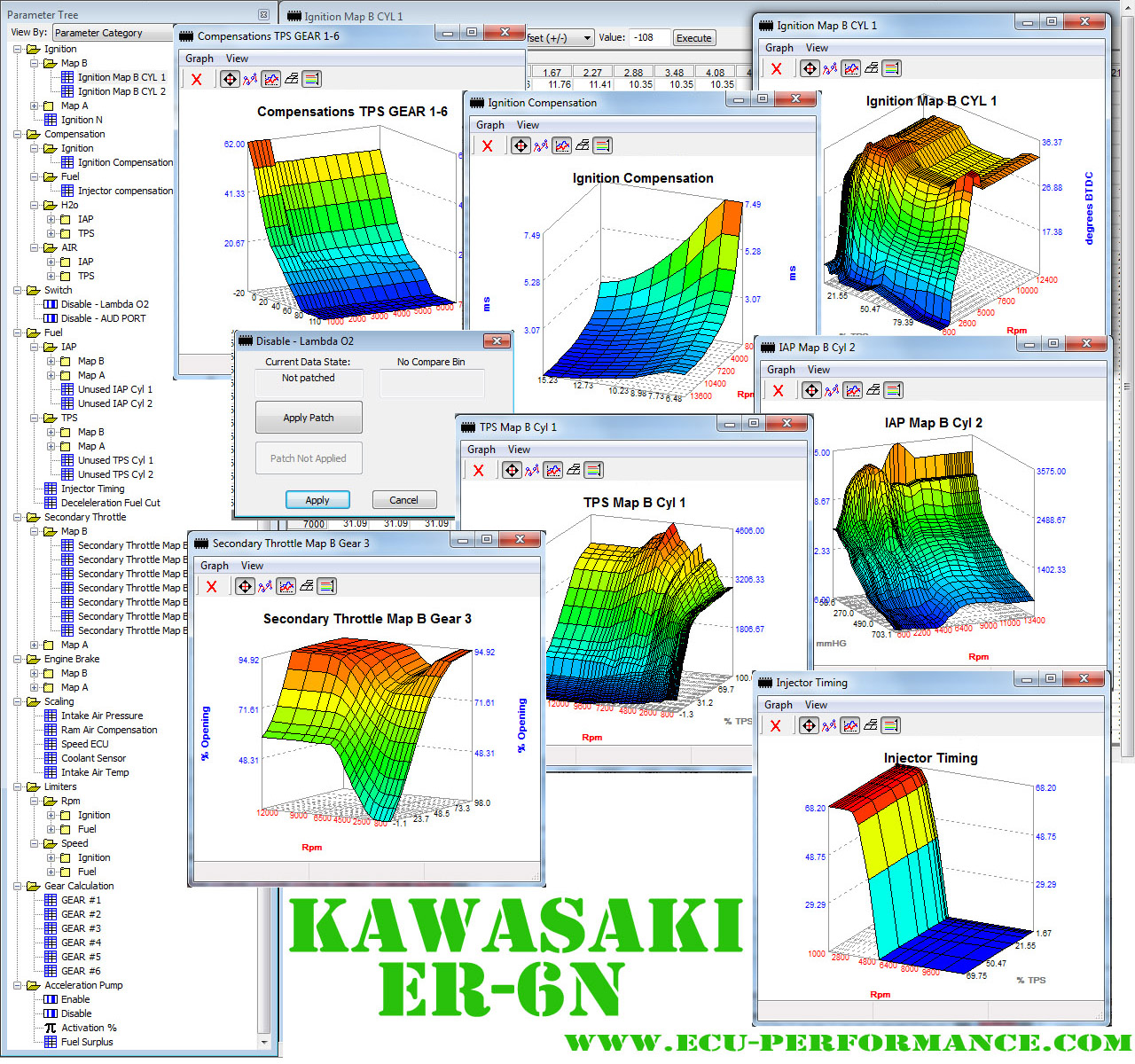
Task: Select Ram Air Compensation under Scaling
Action: point(109,730)
